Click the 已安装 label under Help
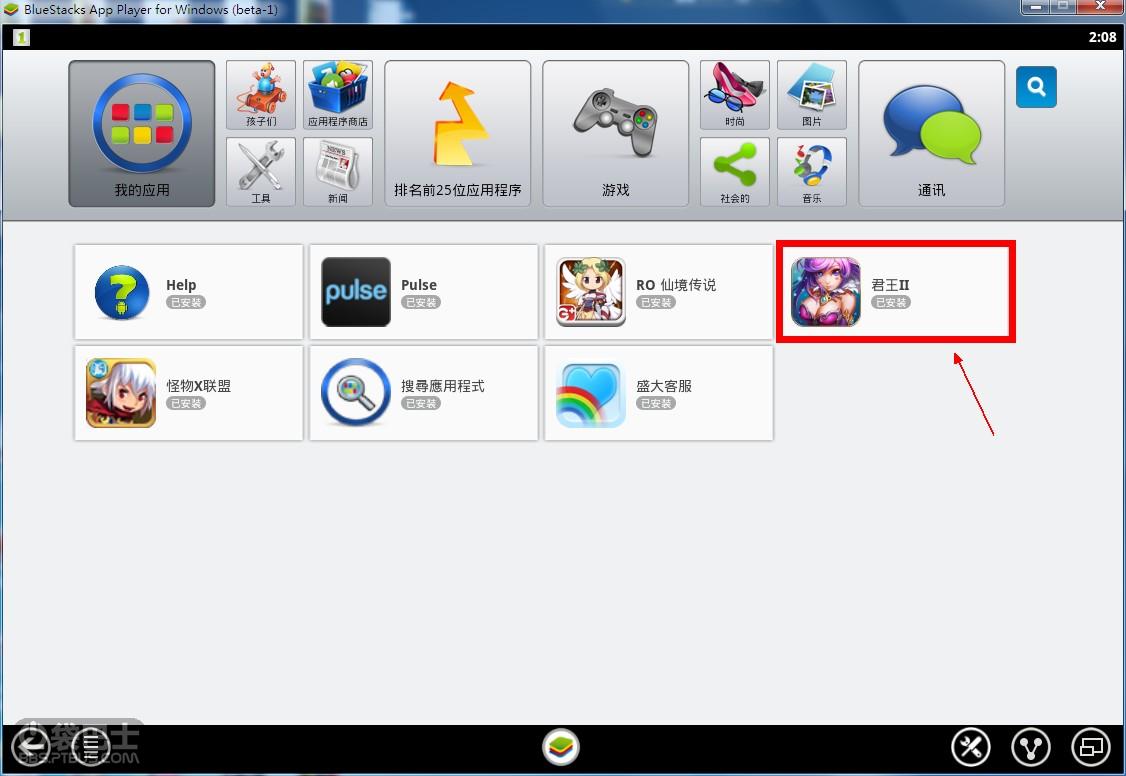The image size is (1126, 776). click(186, 302)
